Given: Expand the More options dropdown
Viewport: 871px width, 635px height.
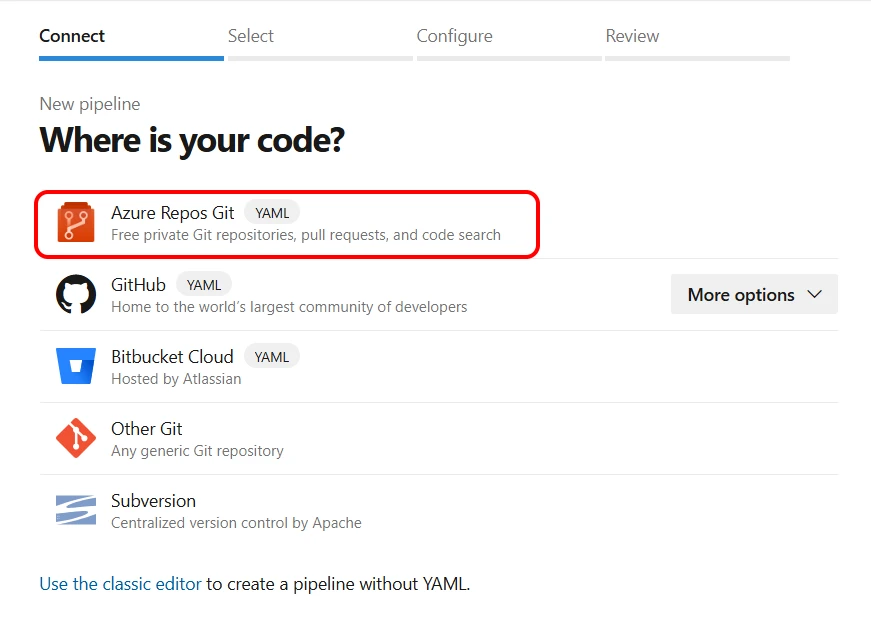Looking at the screenshot, I should coord(753,295).
